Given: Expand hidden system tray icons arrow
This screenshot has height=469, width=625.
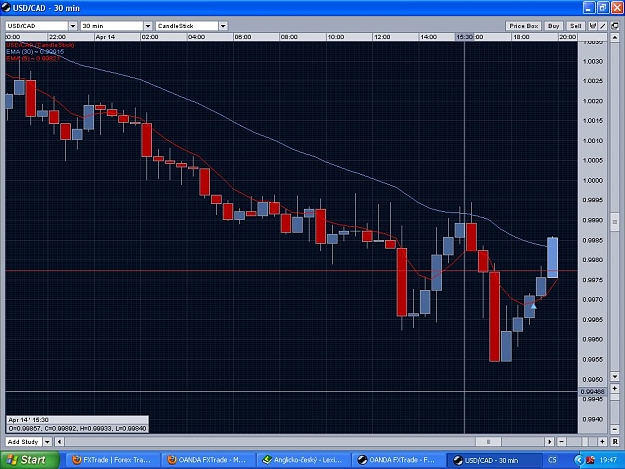Looking at the screenshot, I should click(x=578, y=460).
